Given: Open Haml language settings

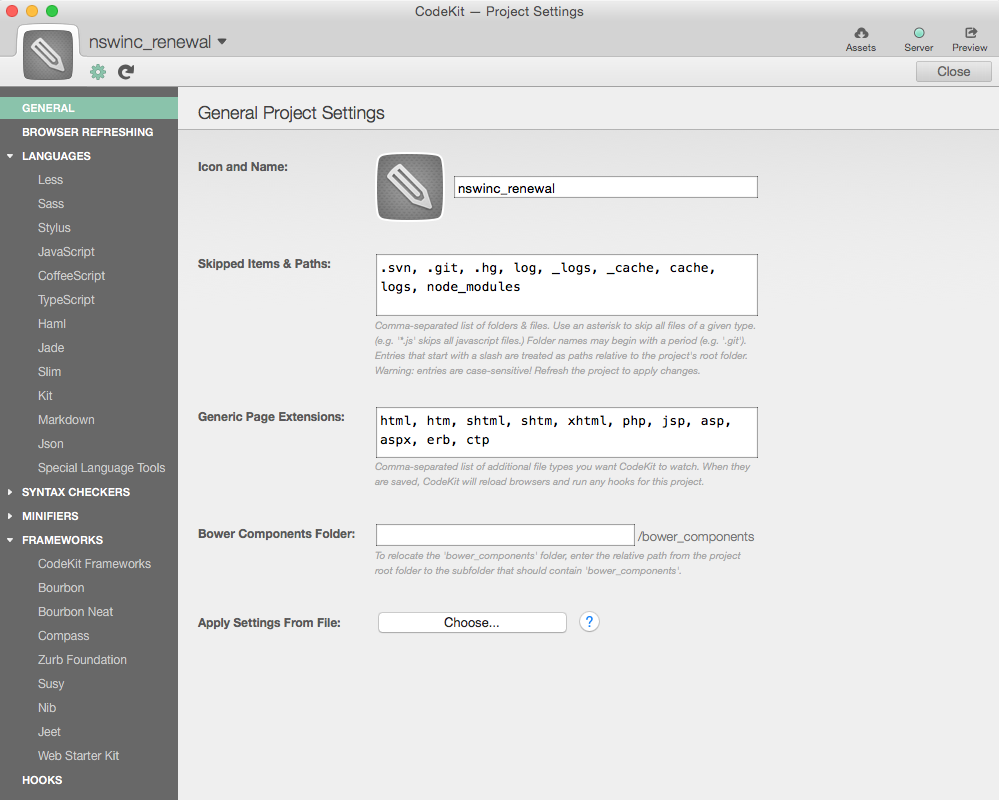Looking at the screenshot, I should click(x=52, y=324).
